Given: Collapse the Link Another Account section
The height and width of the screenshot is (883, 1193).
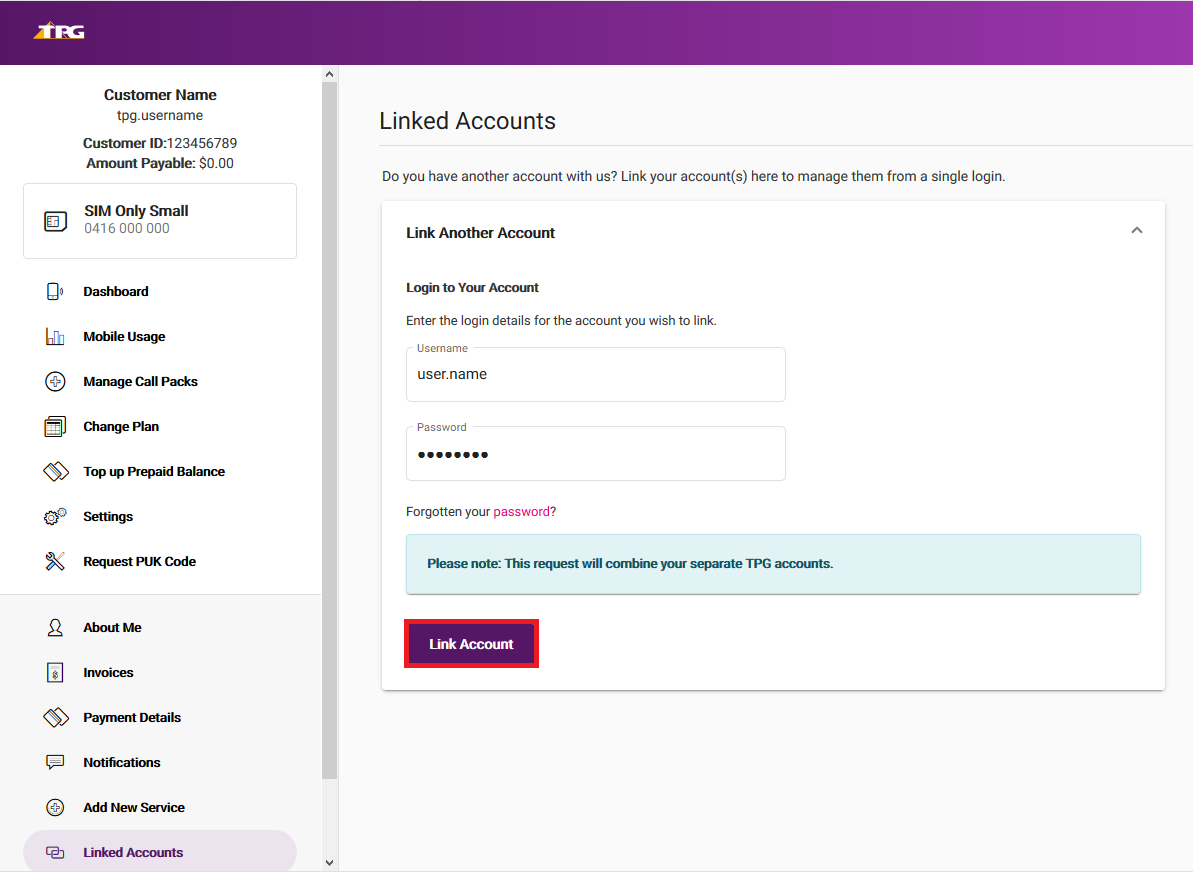Looking at the screenshot, I should click(x=1136, y=229).
